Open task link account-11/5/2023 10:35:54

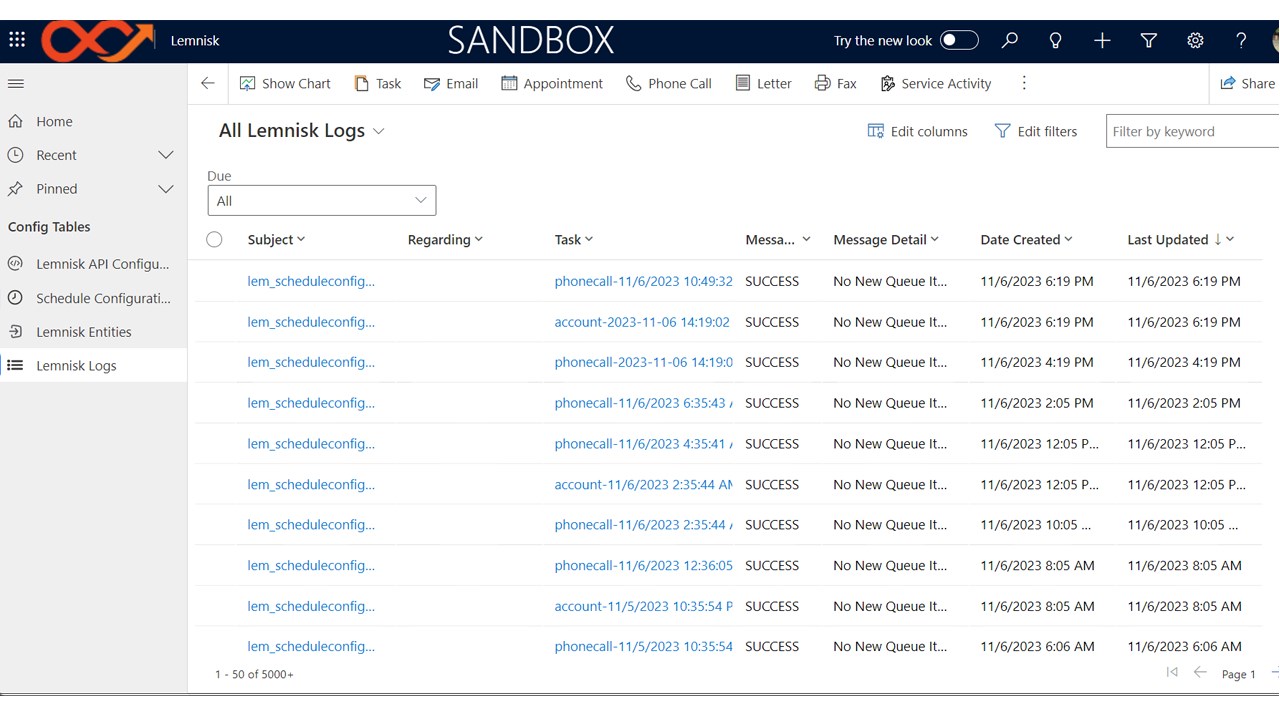[644, 606]
